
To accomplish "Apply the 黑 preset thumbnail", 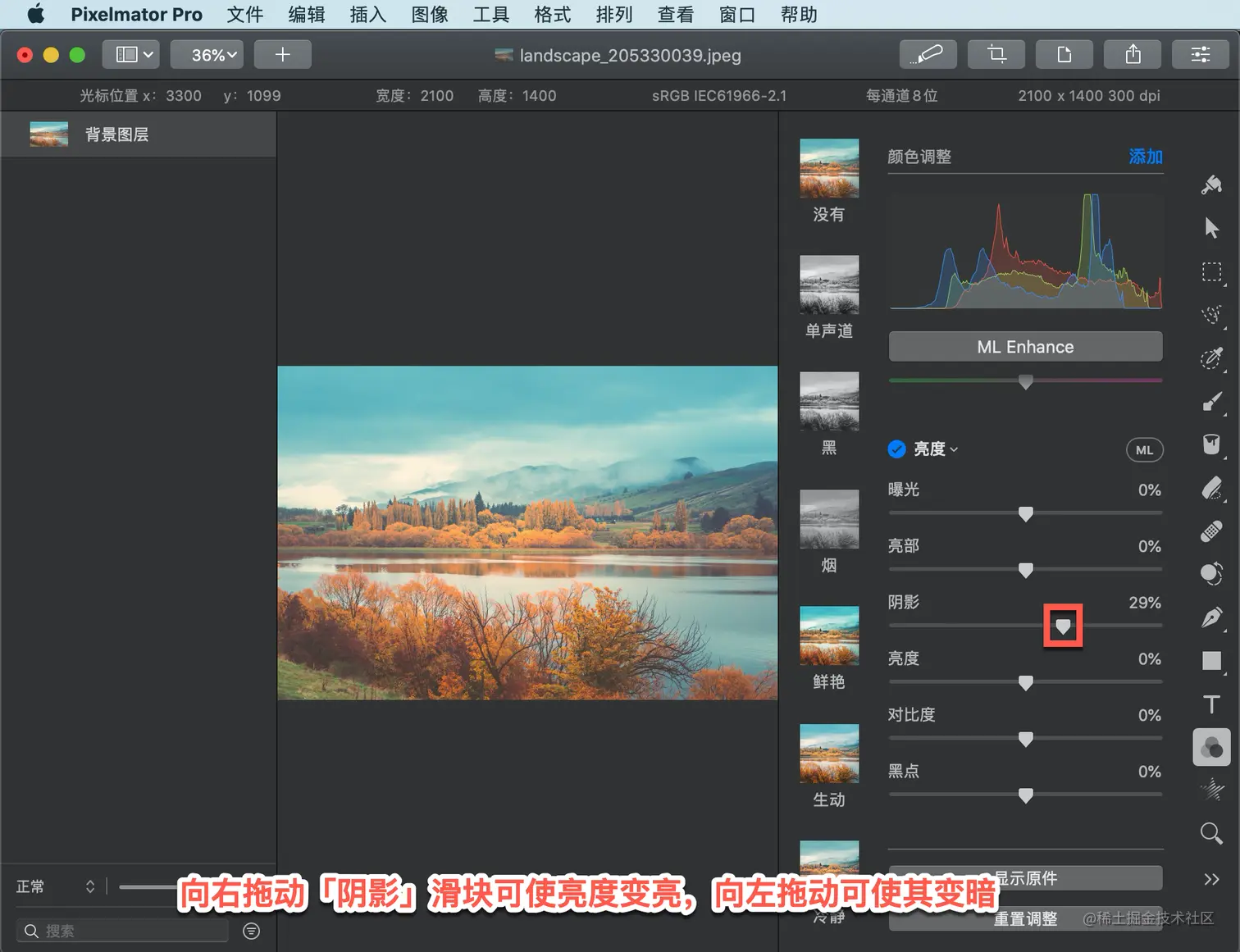I will tap(829, 402).
